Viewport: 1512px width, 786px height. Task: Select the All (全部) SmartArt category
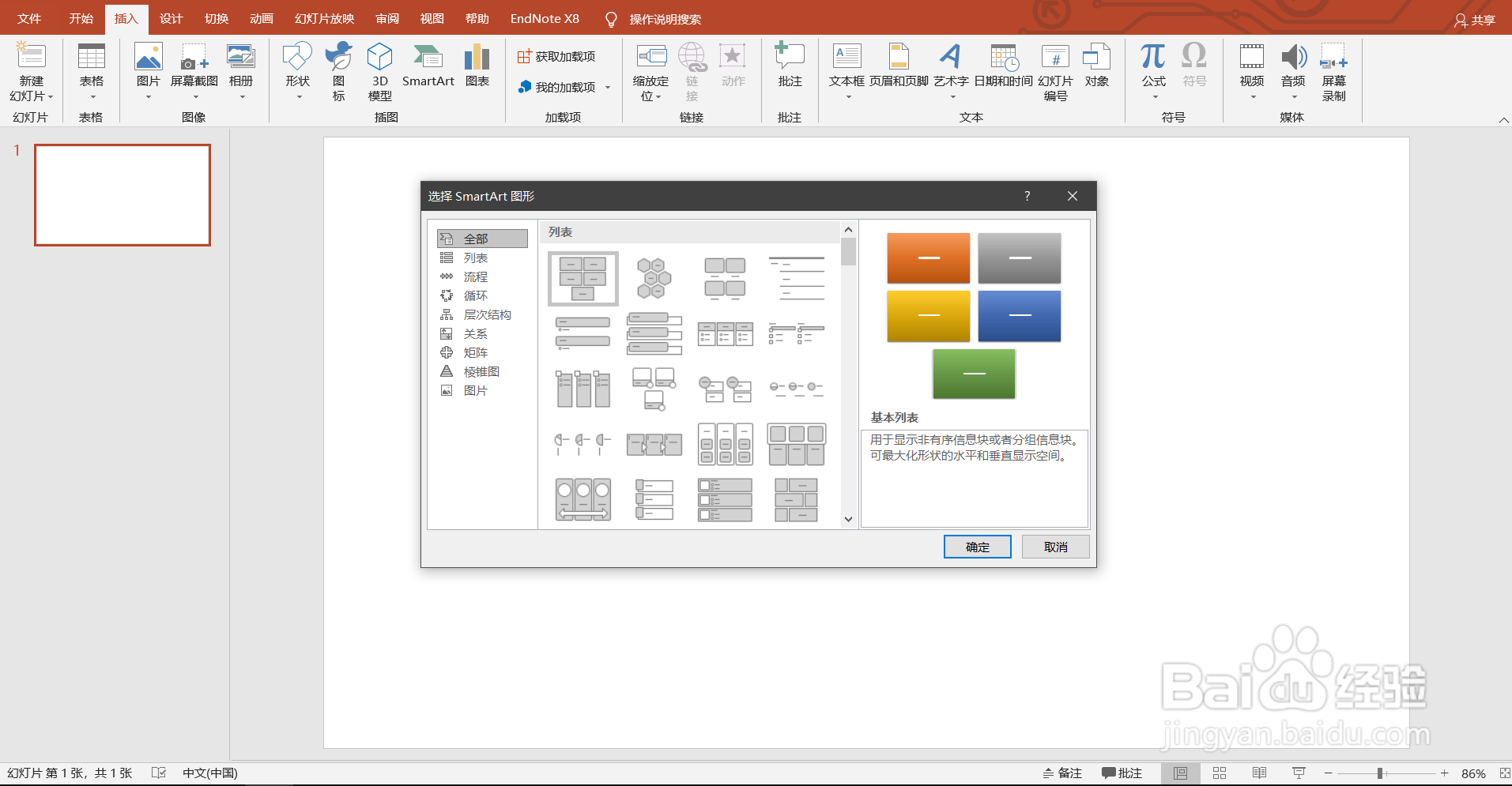pyautogui.click(x=482, y=239)
